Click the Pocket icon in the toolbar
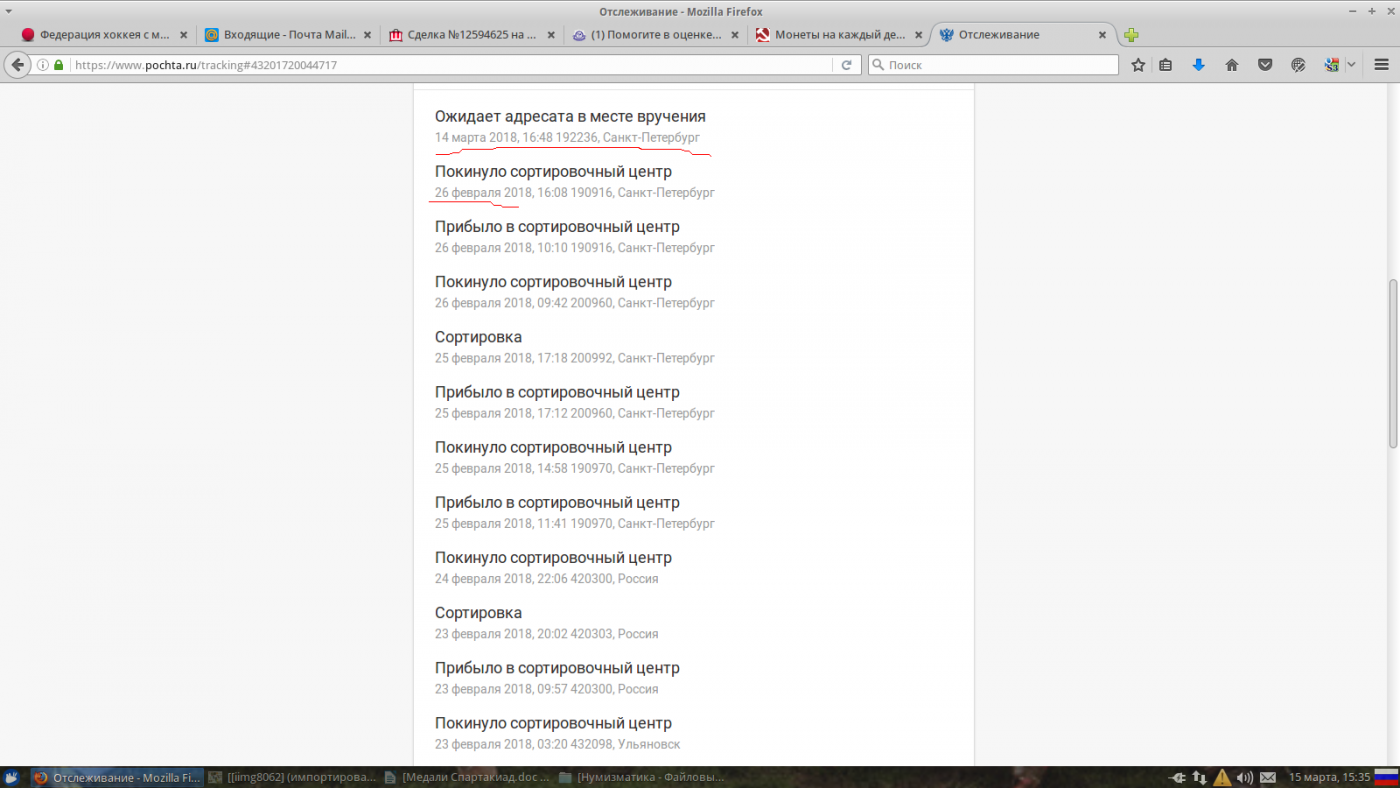 coord(1265,65)
